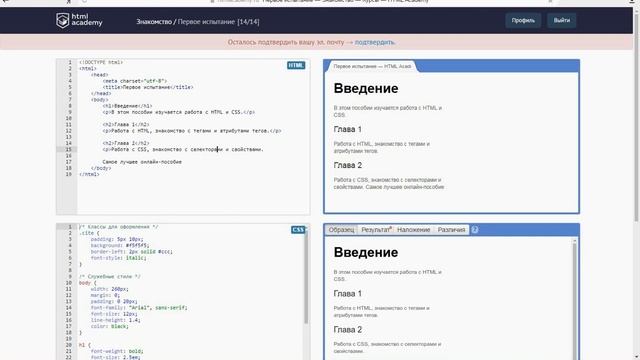Click the meta charset code line
Screen dimensions: 640x360
tap(135, 81)
